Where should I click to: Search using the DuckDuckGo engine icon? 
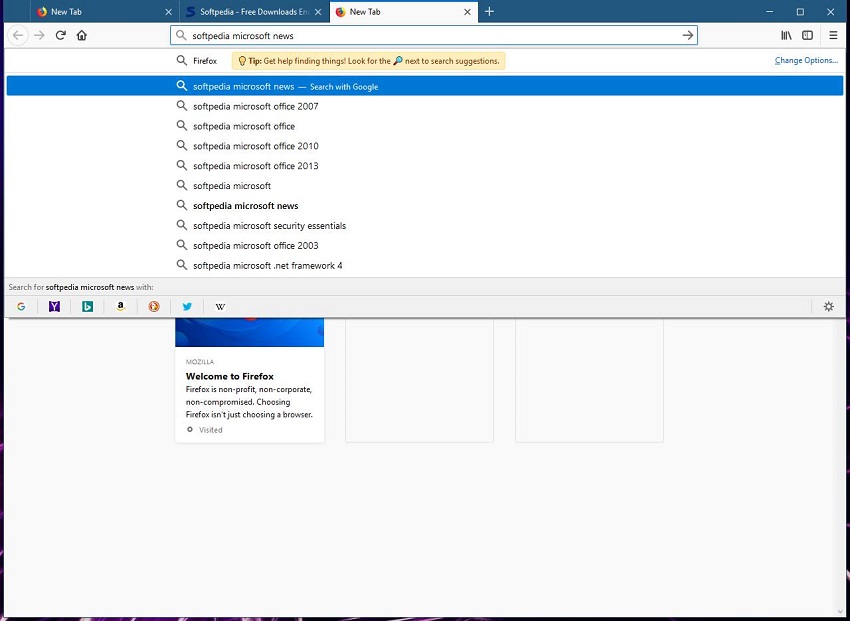(x=154, y=307)
